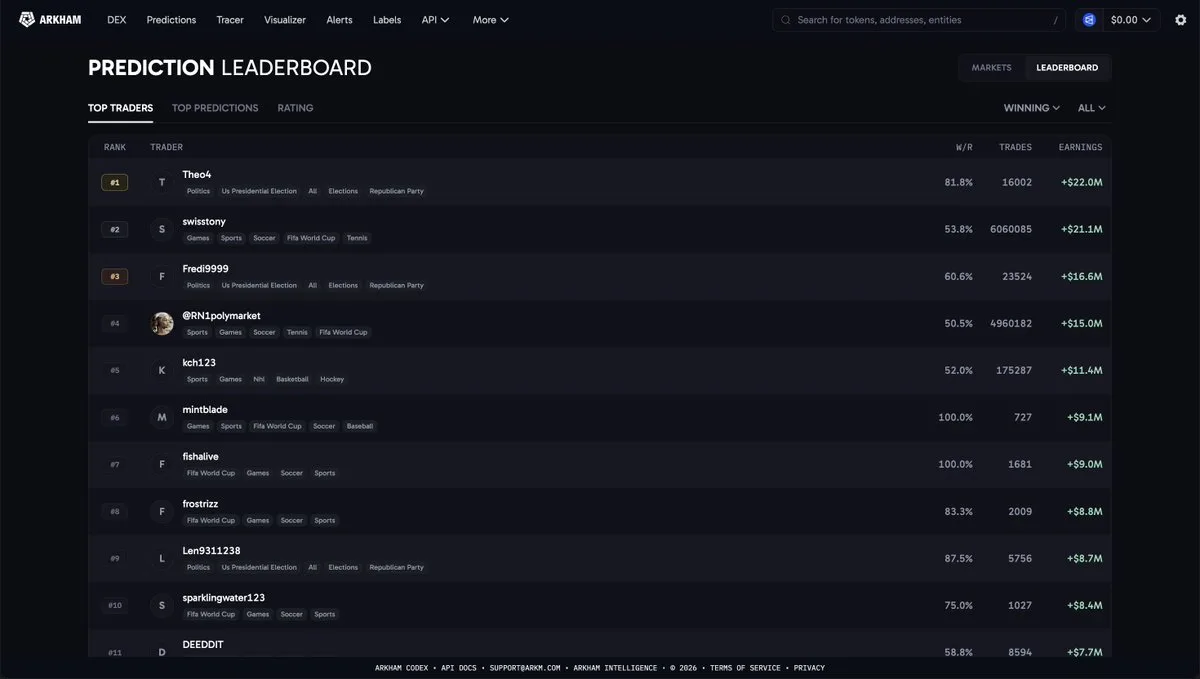Open the Terms of Service footer link
The image size is (1200, 679).
pos(747,668)
